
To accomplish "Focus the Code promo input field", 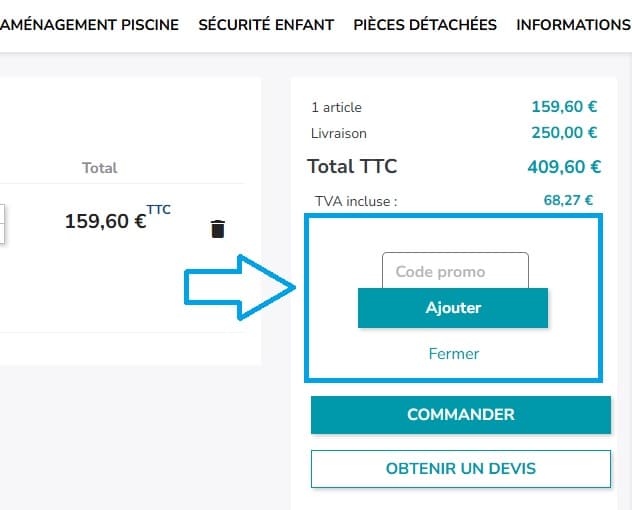I will tap(455, 271).
